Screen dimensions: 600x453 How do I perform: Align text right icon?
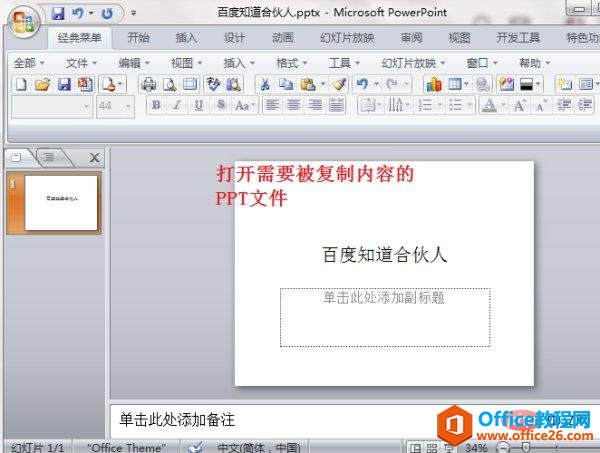click(x=315, y=105)
